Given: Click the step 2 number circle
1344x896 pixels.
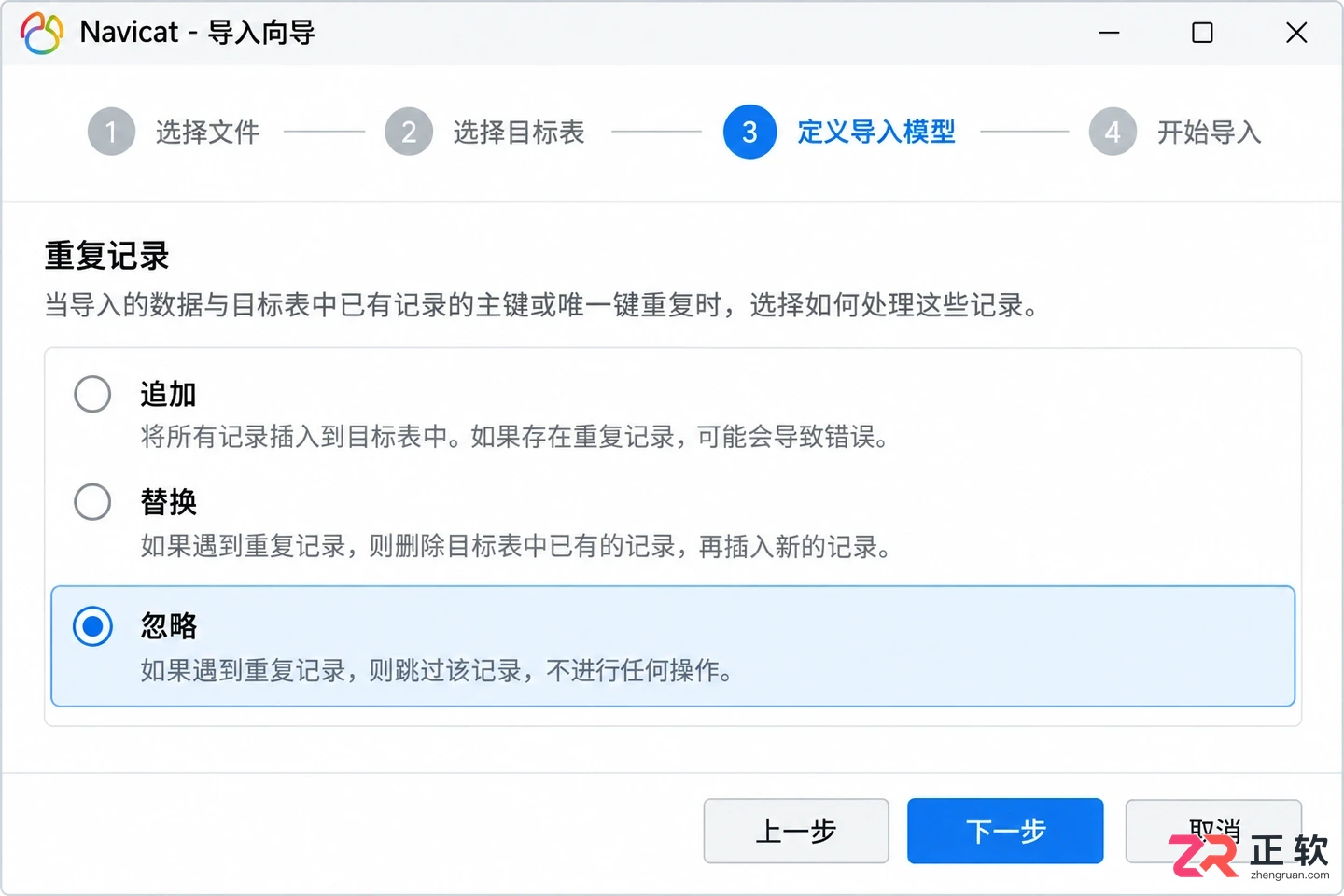Looking at the screenshot, I should point(409,132).
